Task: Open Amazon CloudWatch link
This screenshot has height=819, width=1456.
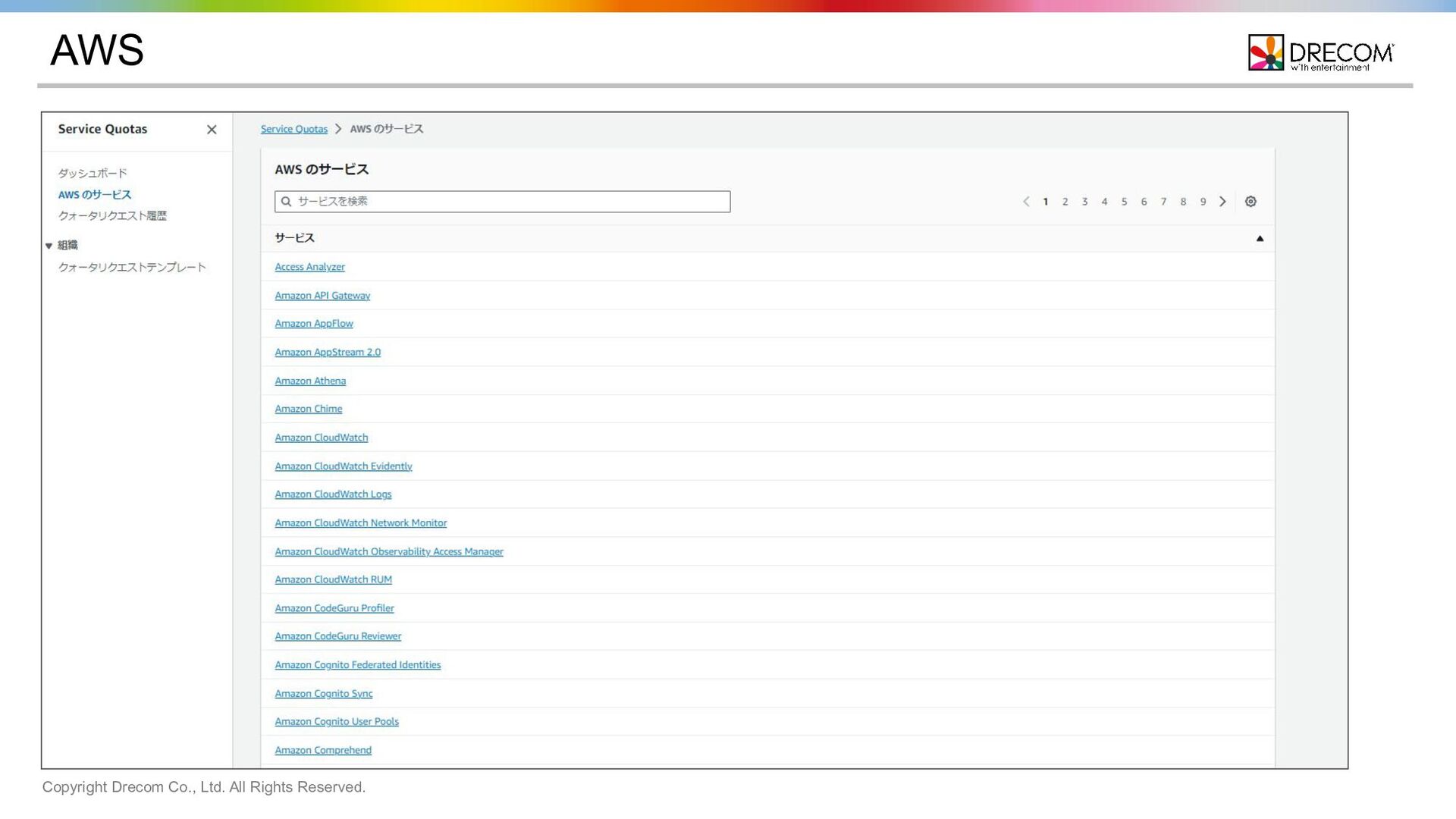Action: click(x=322, y=438)
